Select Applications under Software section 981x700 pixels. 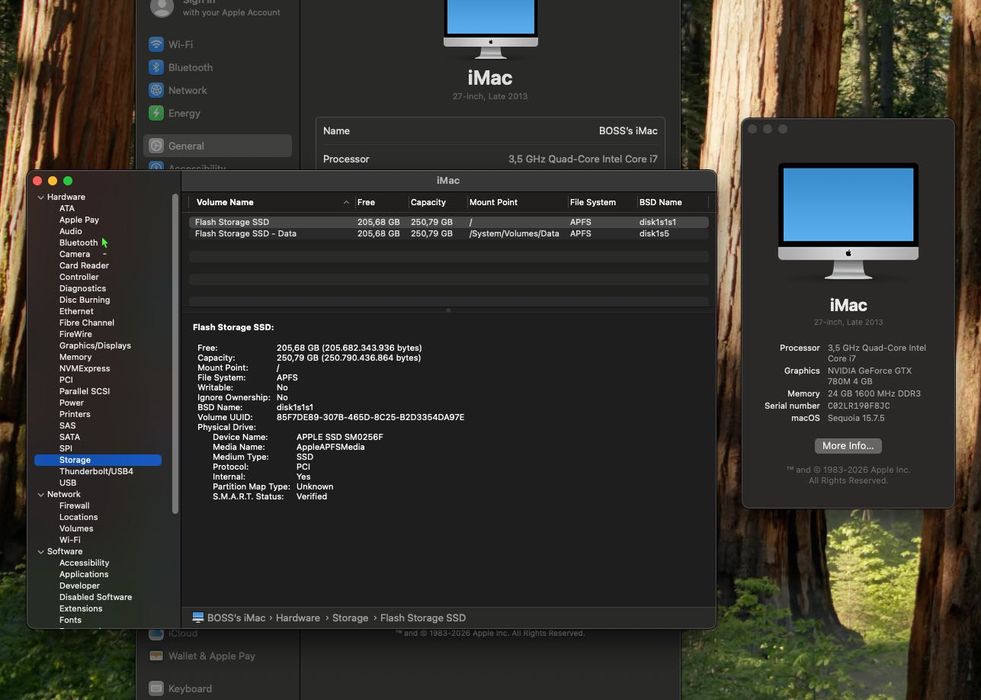pyautogui.click(x=84, y=574)
